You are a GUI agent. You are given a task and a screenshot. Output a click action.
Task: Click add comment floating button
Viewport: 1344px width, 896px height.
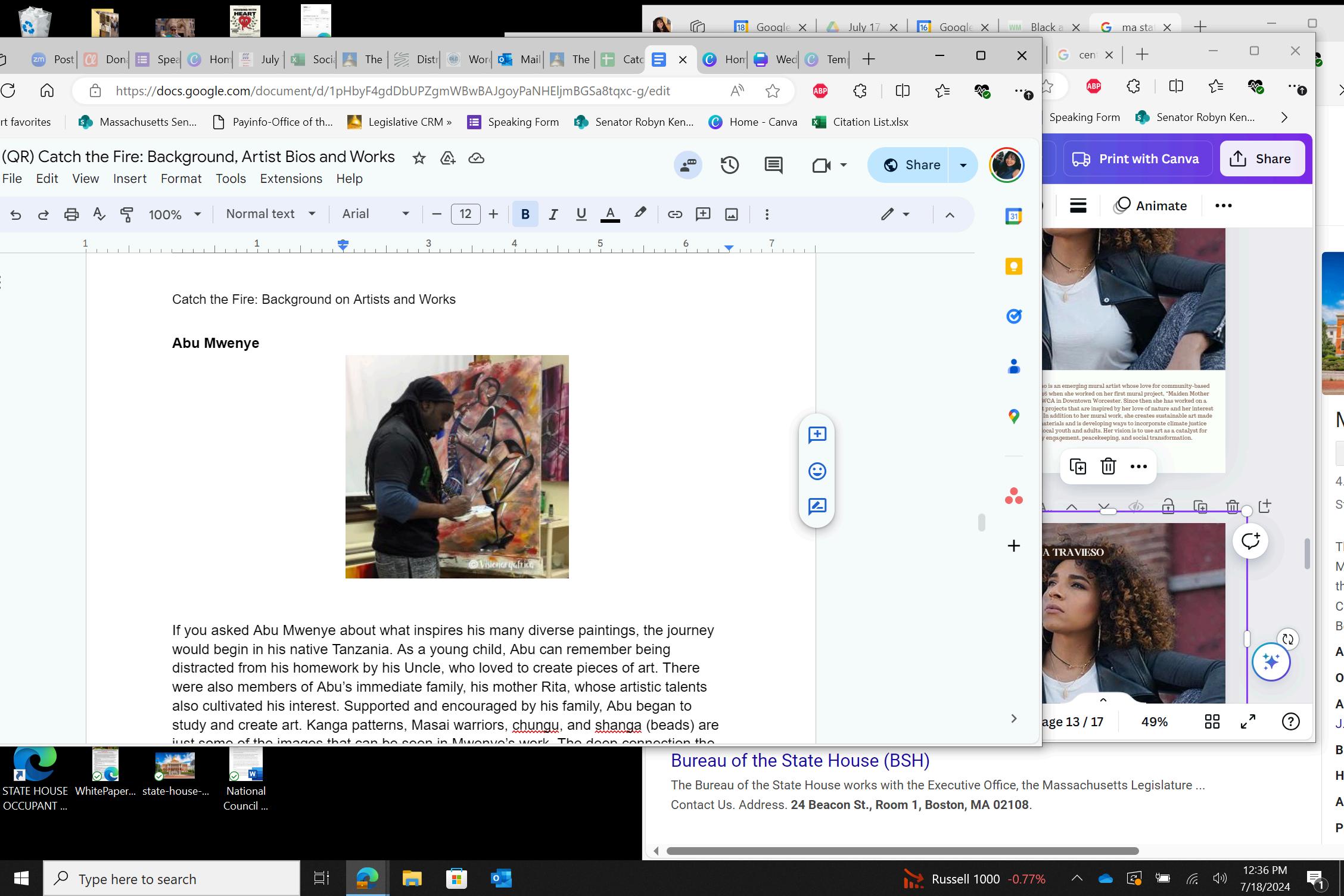click(x=817, y=435)
